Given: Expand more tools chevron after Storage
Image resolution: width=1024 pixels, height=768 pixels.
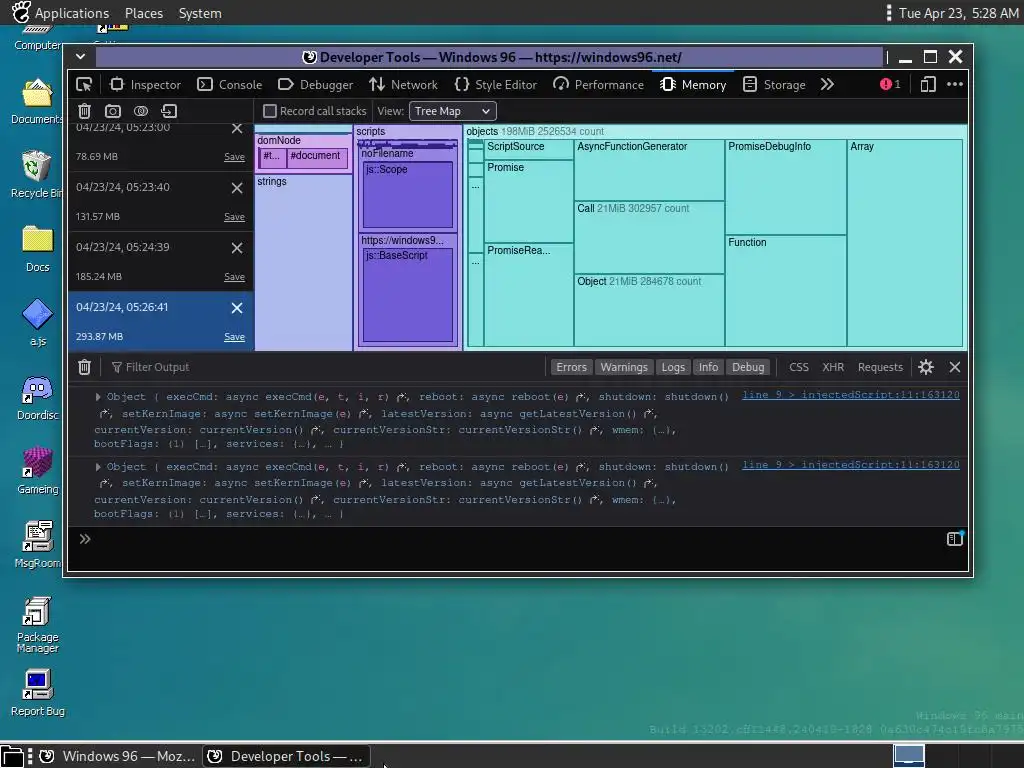Looking at the screenshot, I should pos(827,84).
